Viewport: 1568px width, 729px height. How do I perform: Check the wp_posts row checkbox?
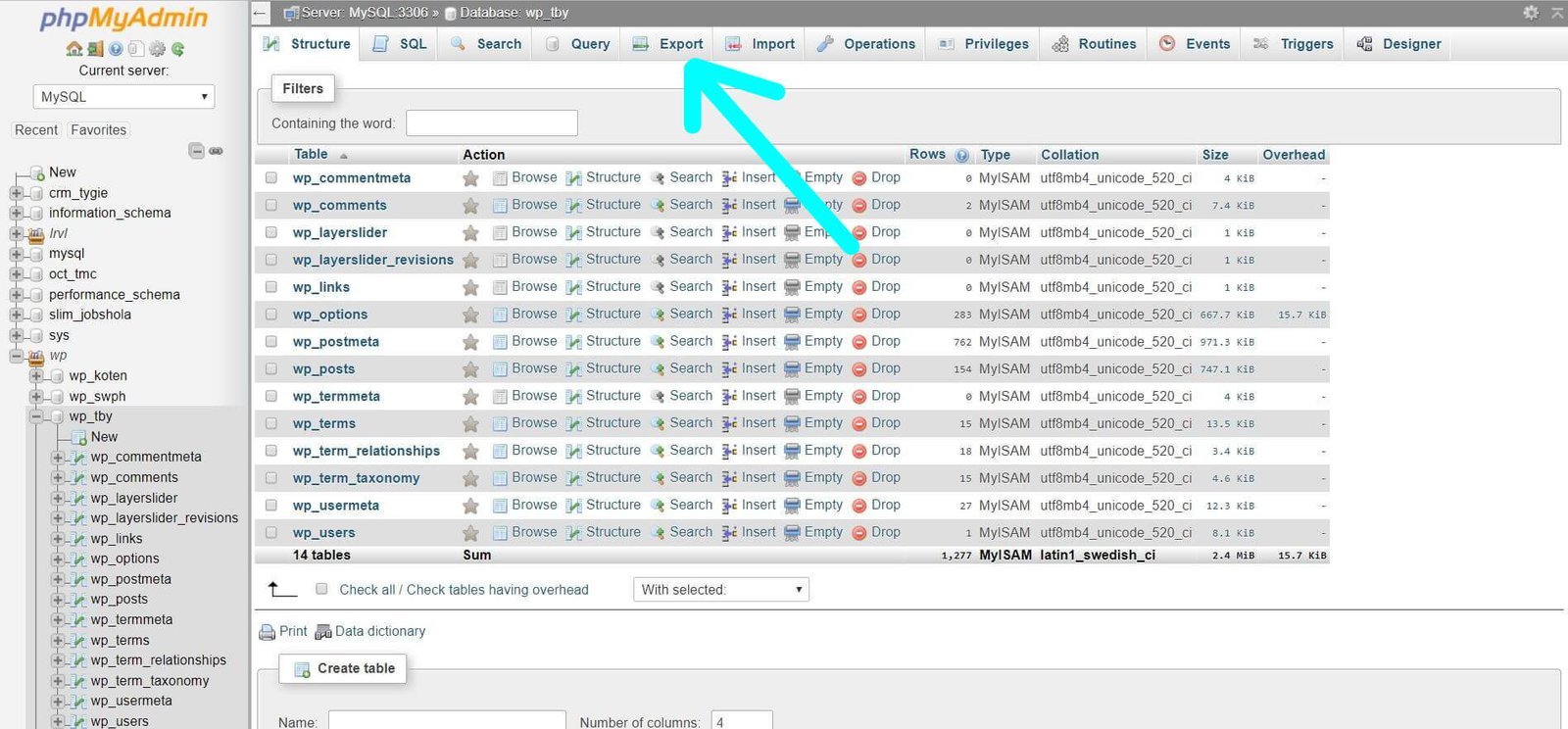pyautogui.click(x=271, y=368)
